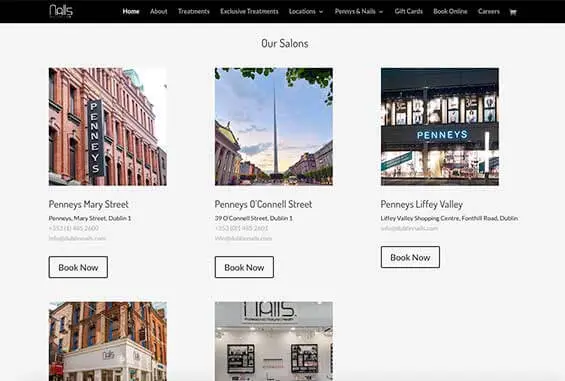Expand the Locations dropdown menu
Viewport: 565px width, 381px height.
click(x=306, y=12)
